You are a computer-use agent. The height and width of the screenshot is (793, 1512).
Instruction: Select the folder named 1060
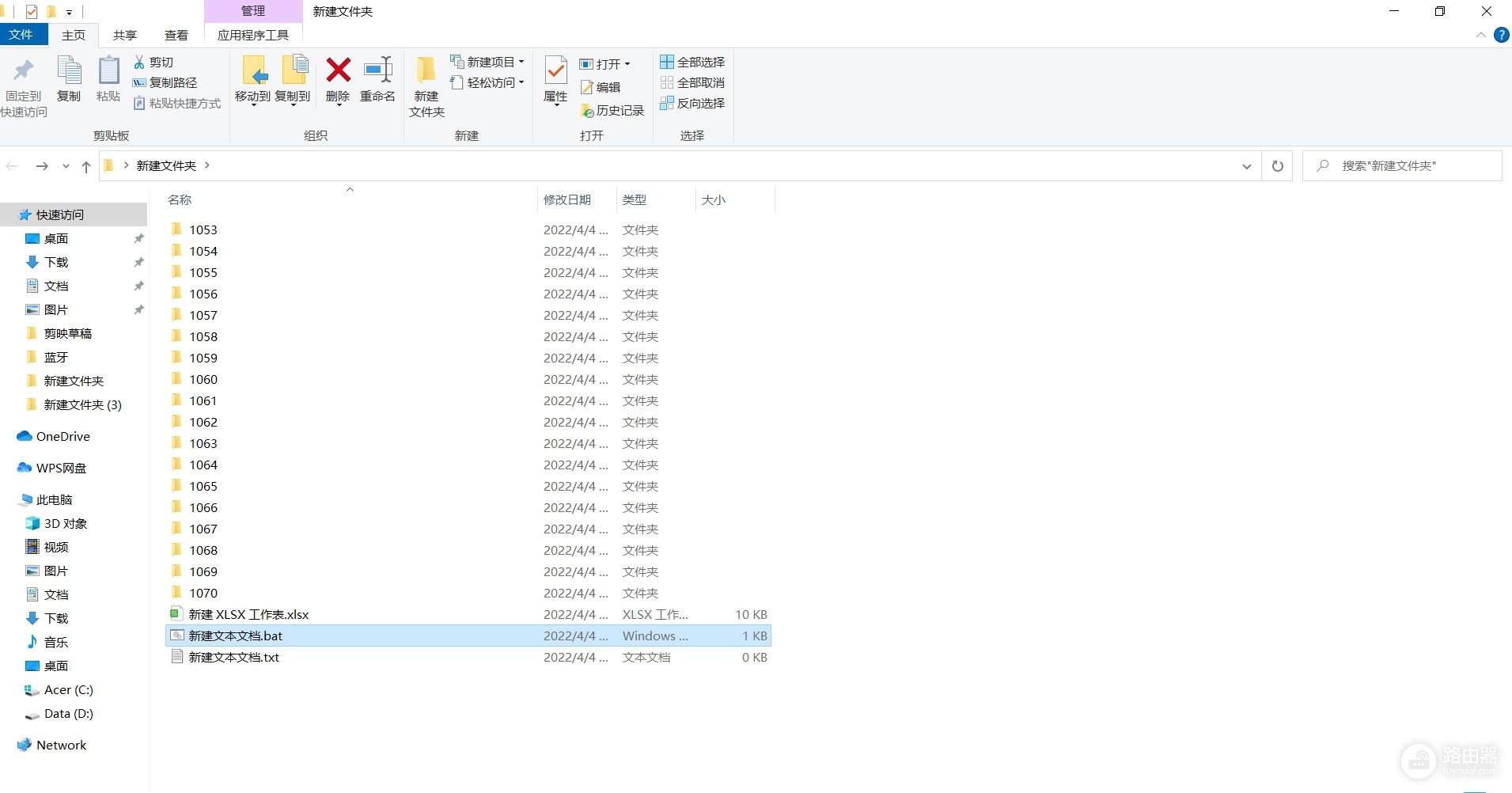(468, 379)
